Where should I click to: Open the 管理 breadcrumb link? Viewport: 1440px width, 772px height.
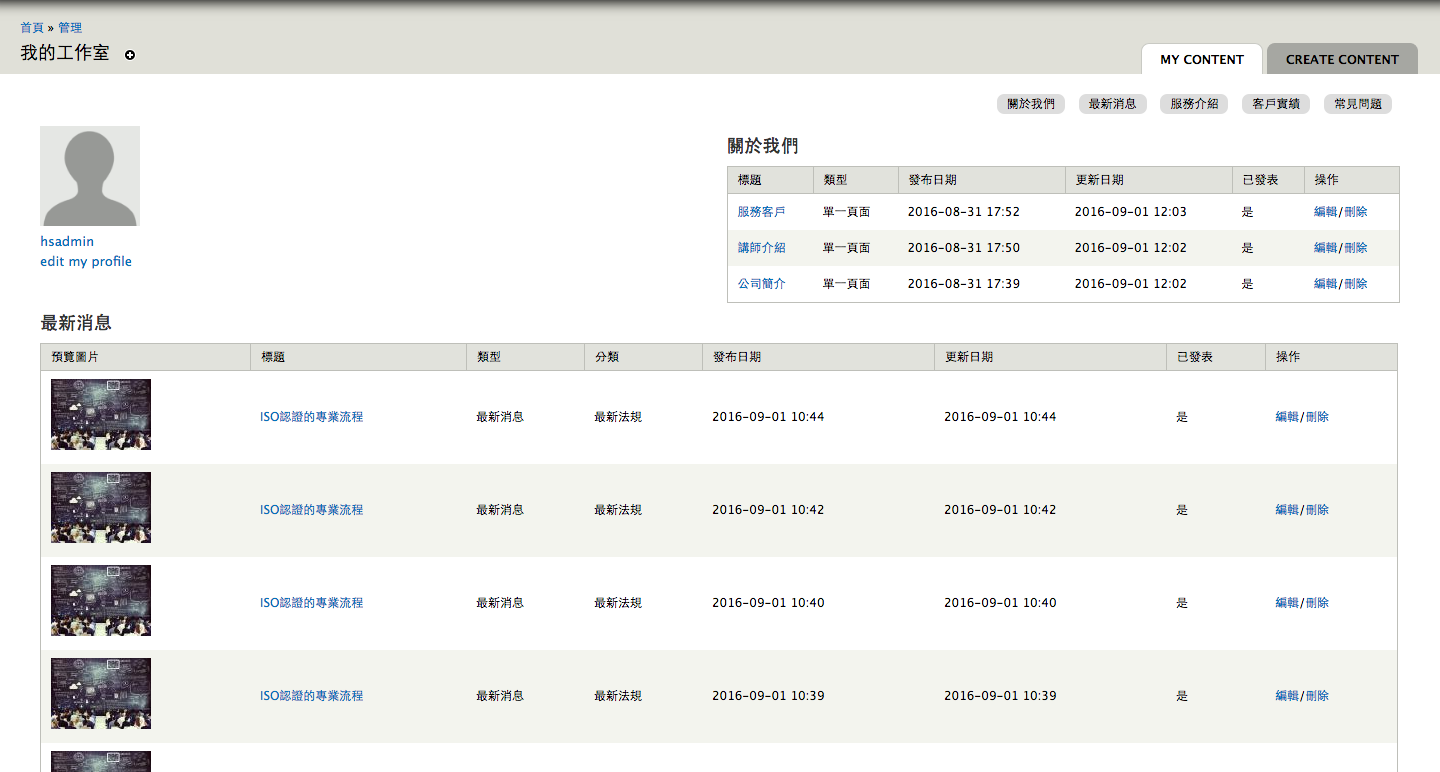click(70, 28)
